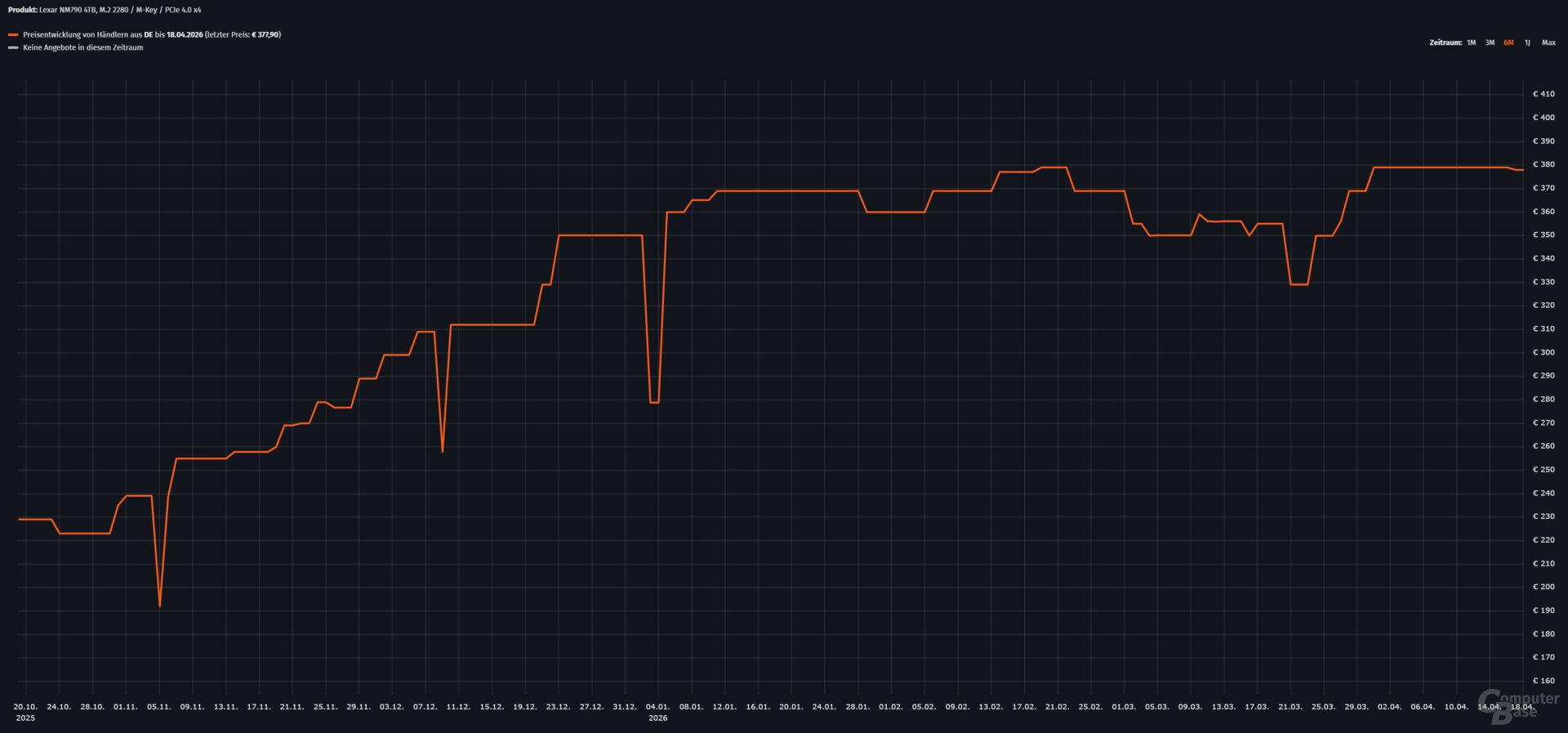Click the orange price history legend swatch
This screenshot has width=1568, height=733.
coord(13,35)
